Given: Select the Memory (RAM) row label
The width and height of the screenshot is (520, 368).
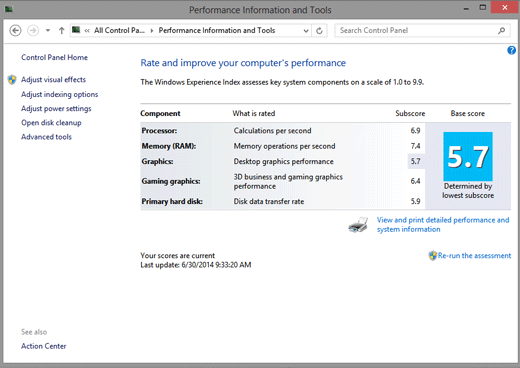Looking at the screenshot, I should [169, 146].
